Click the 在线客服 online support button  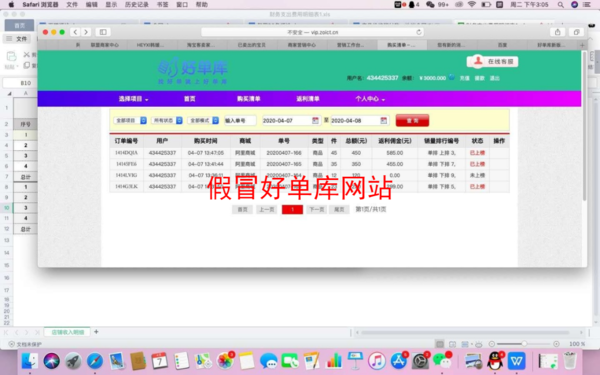492,62
